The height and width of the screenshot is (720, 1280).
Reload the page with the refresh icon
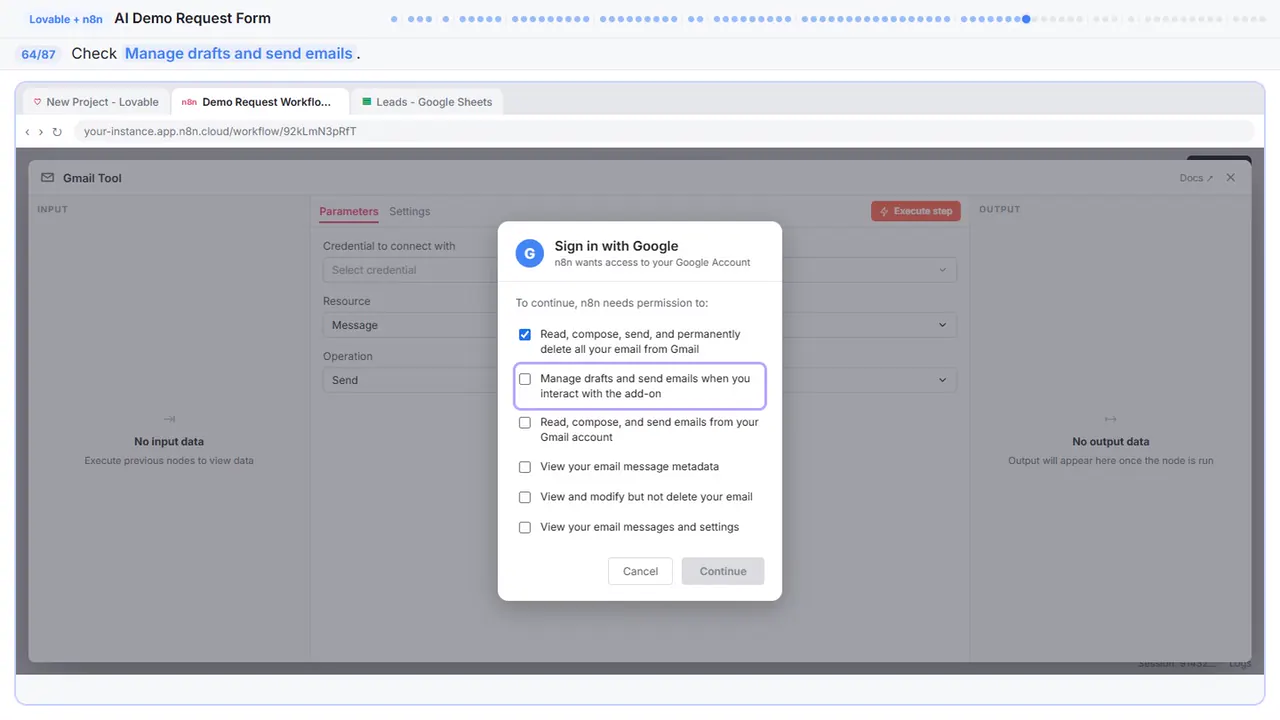coord(57,132)
